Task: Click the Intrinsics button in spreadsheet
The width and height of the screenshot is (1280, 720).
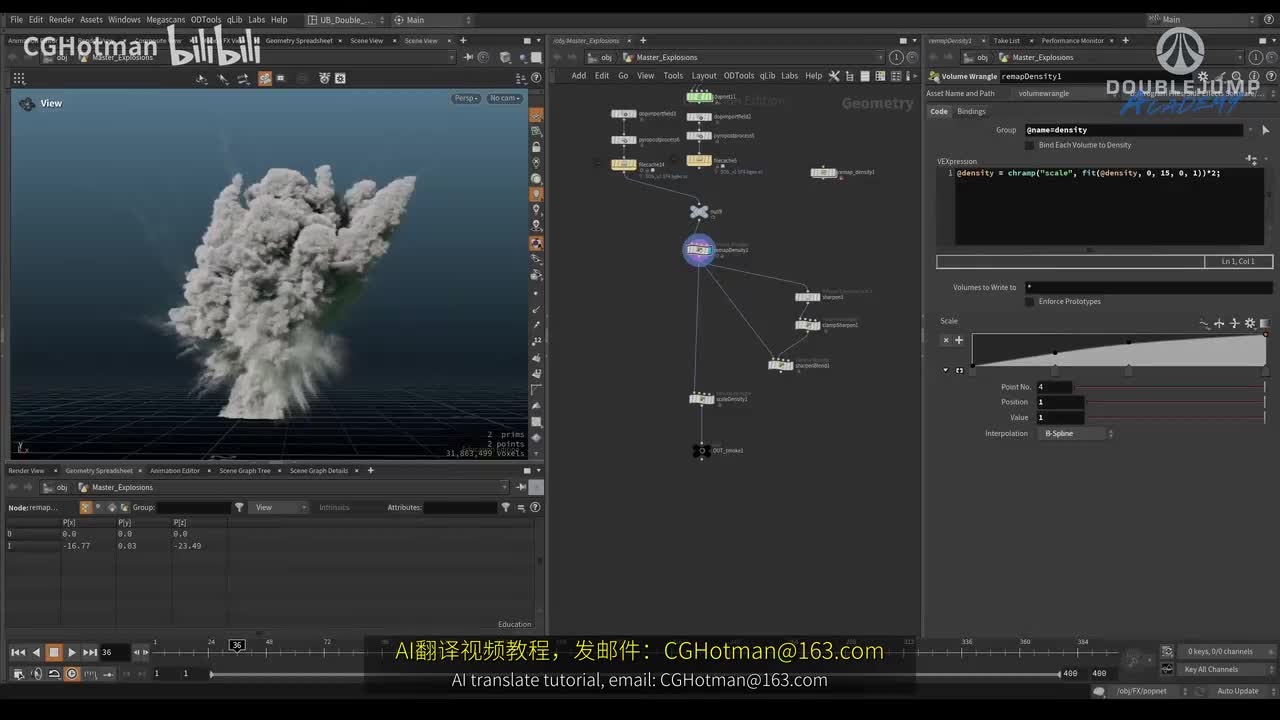Action: (334, 507)
